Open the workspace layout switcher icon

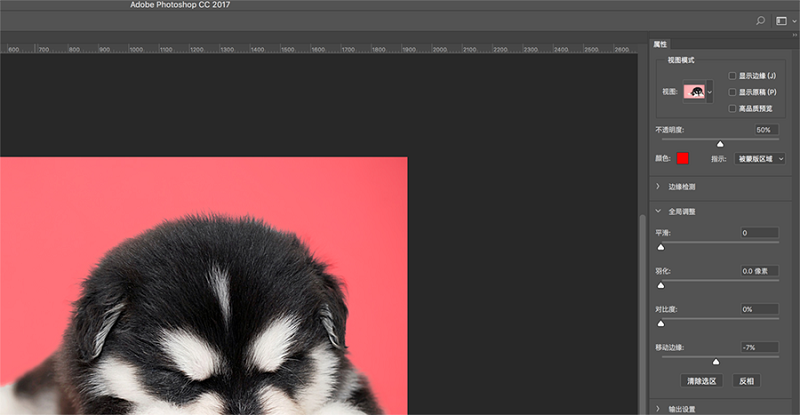pyautogui.click(x=780, y=20)
